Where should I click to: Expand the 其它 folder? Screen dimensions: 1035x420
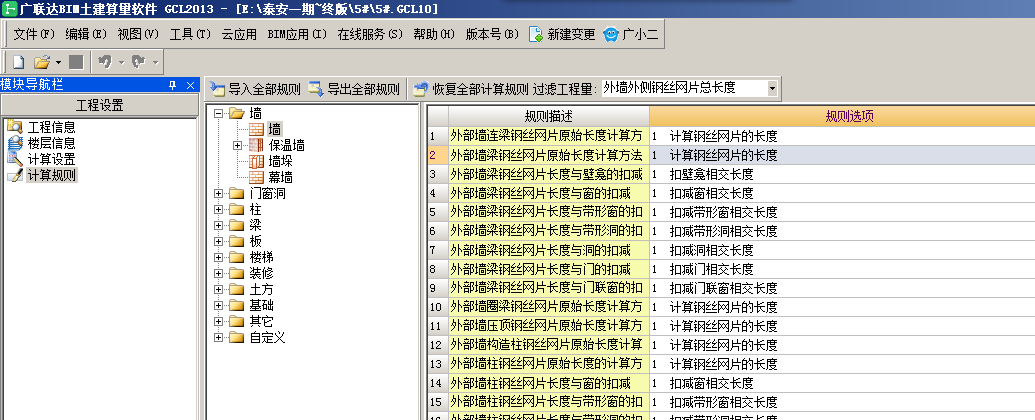(x=218, y=322)
